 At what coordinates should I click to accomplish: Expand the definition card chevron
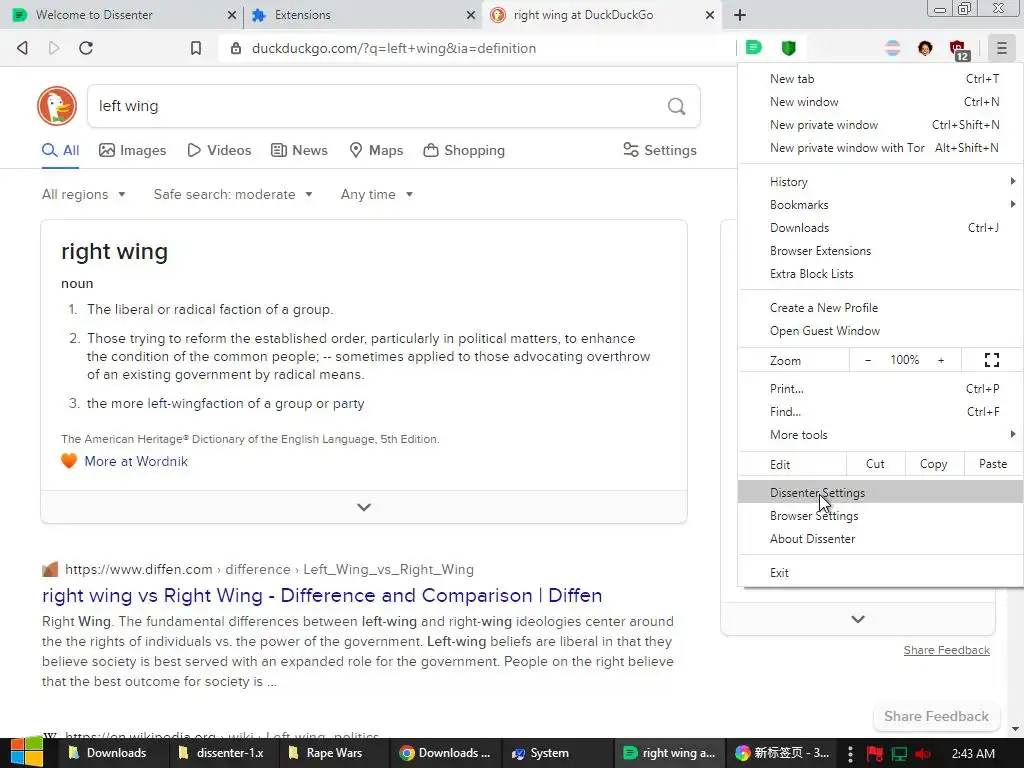coord(364,507)
